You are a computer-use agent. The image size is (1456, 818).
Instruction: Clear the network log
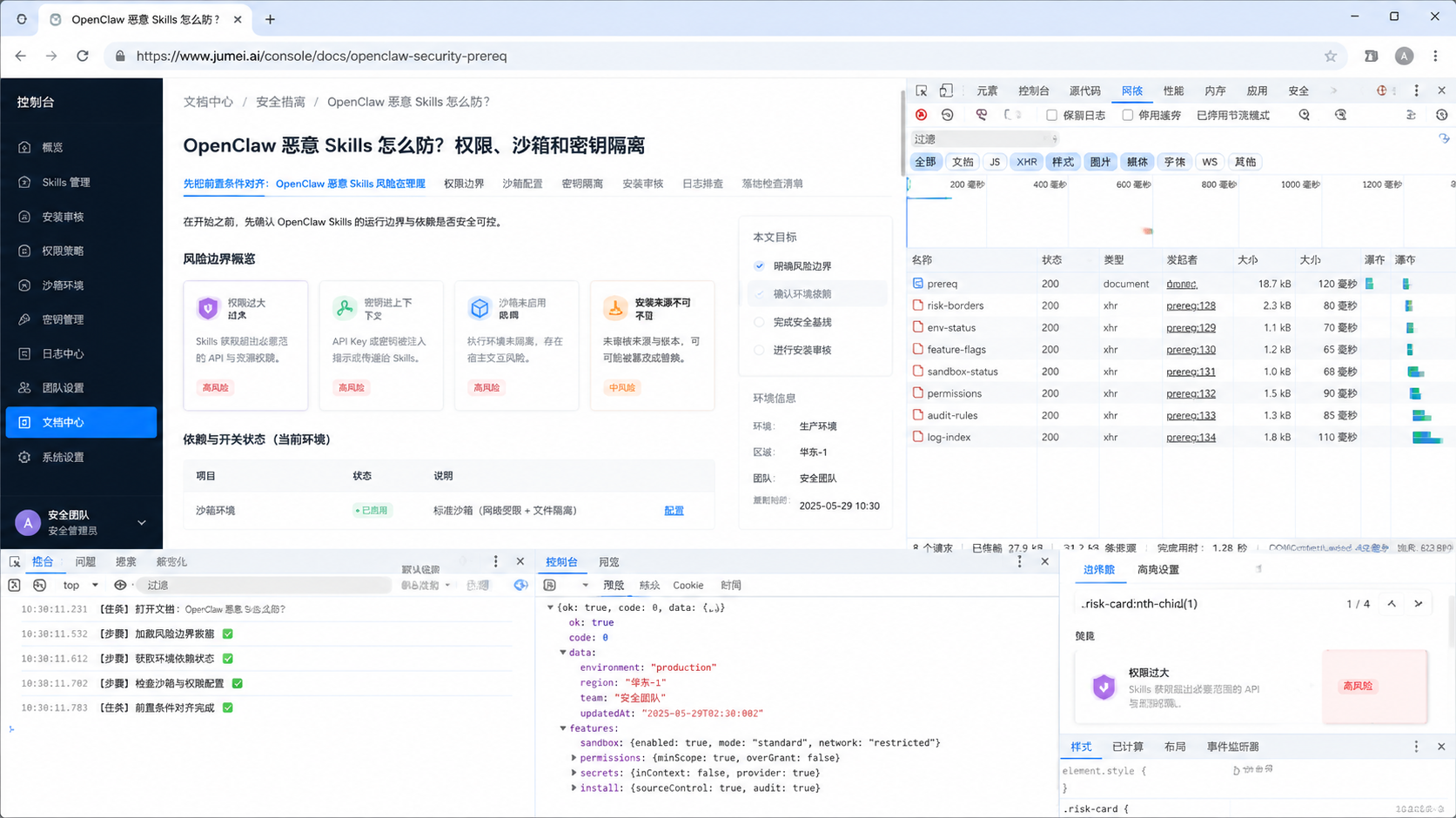point(948,115)
